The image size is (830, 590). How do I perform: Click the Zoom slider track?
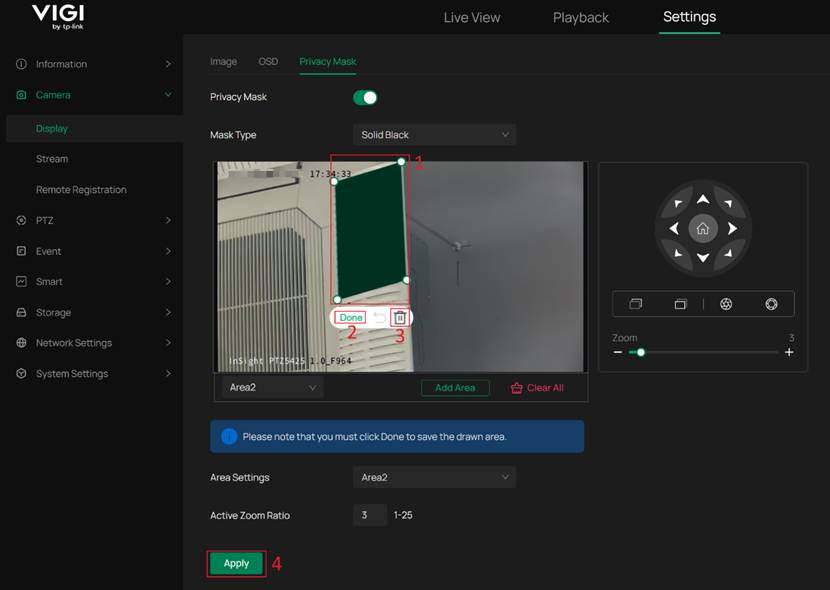pyautogui.click(x=710, y=353)
